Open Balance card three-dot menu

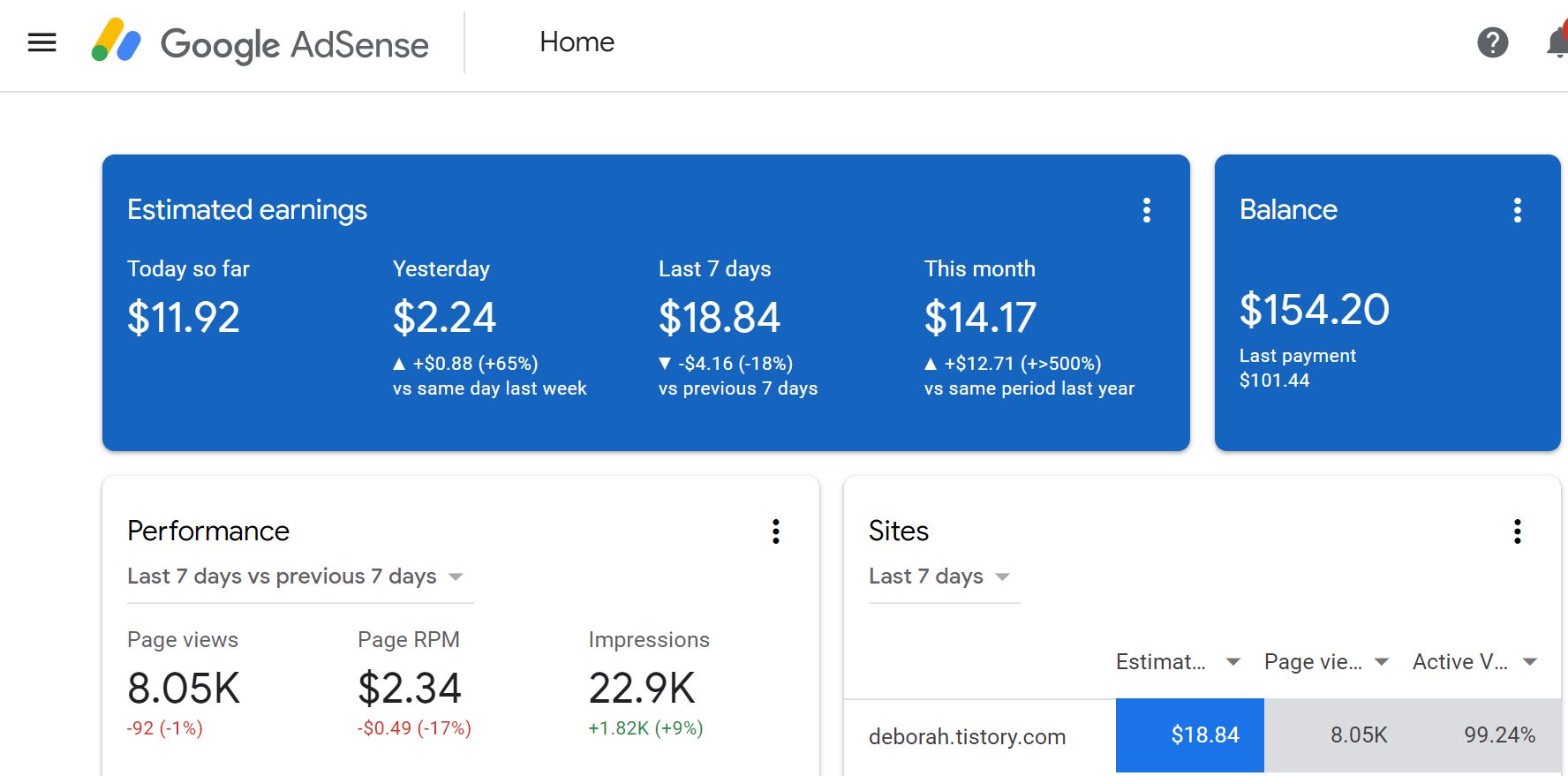pos(1518,210)
